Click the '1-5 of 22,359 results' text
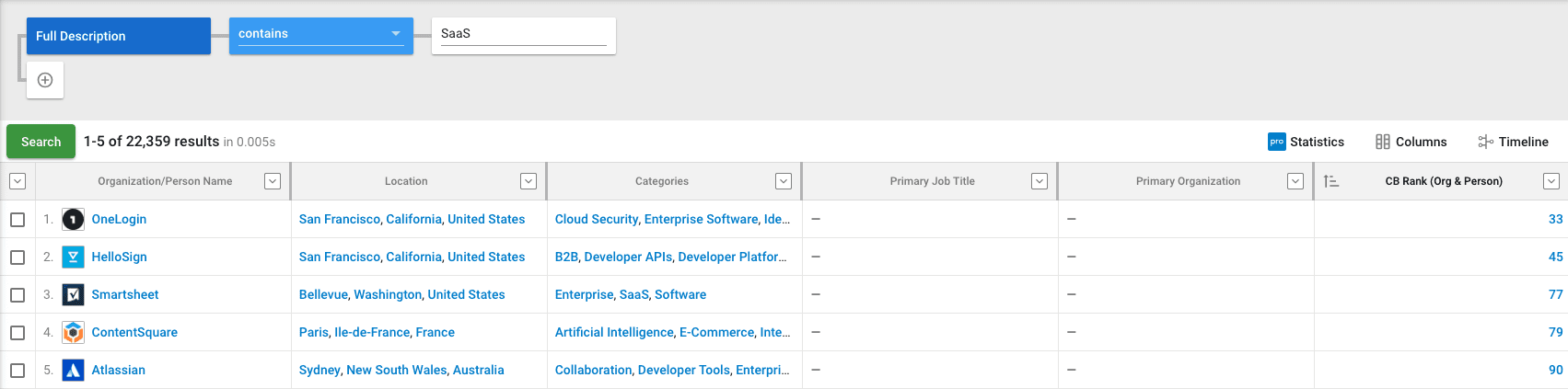The height and width of the screenshot is (389, 1568). point(151,142)
